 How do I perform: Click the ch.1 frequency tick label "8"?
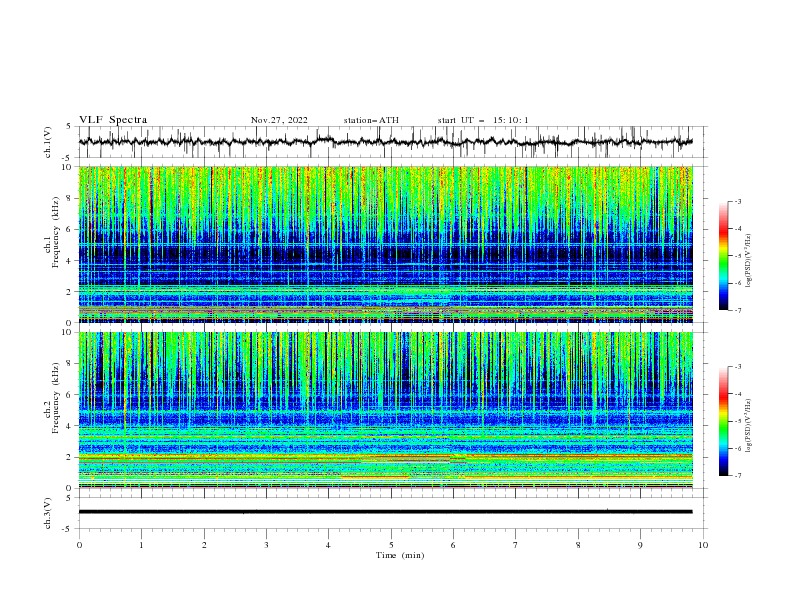[x=69, y=198]
